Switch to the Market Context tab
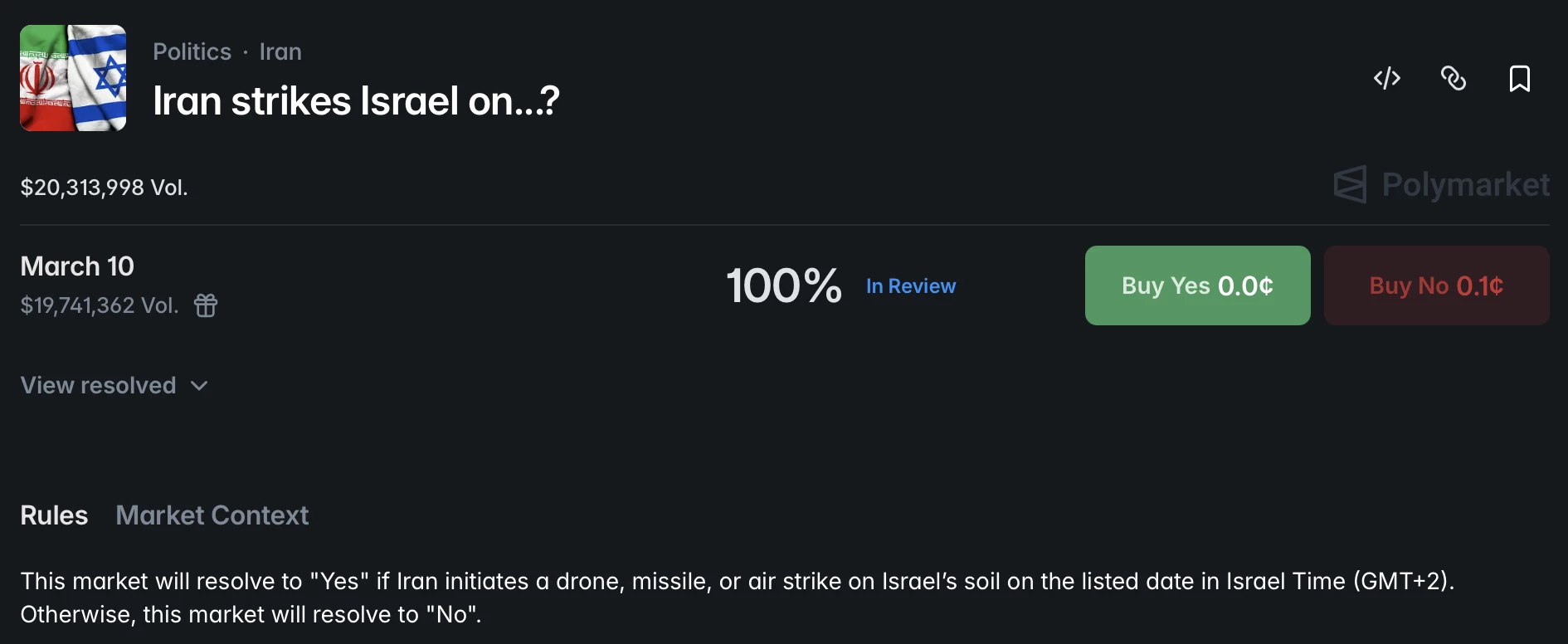The width and height of the screenshot is (1568, 644). point(212,515)
